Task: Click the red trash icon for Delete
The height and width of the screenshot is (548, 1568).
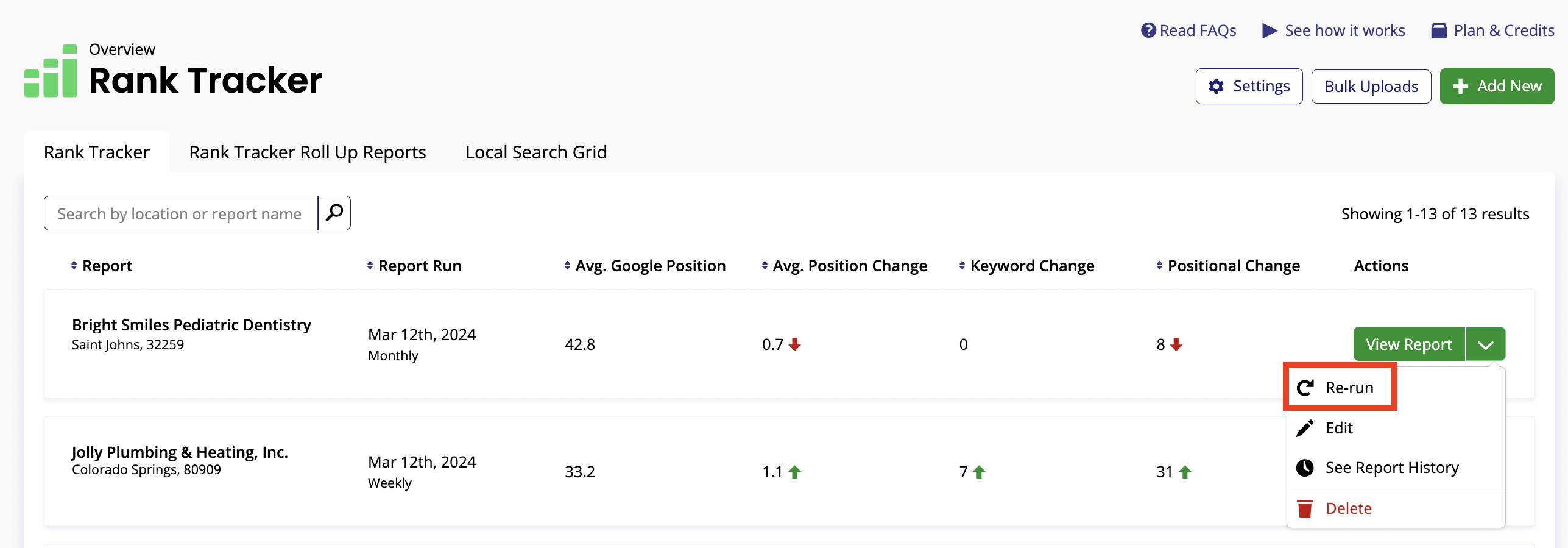Action: [x=1305, y=508]
